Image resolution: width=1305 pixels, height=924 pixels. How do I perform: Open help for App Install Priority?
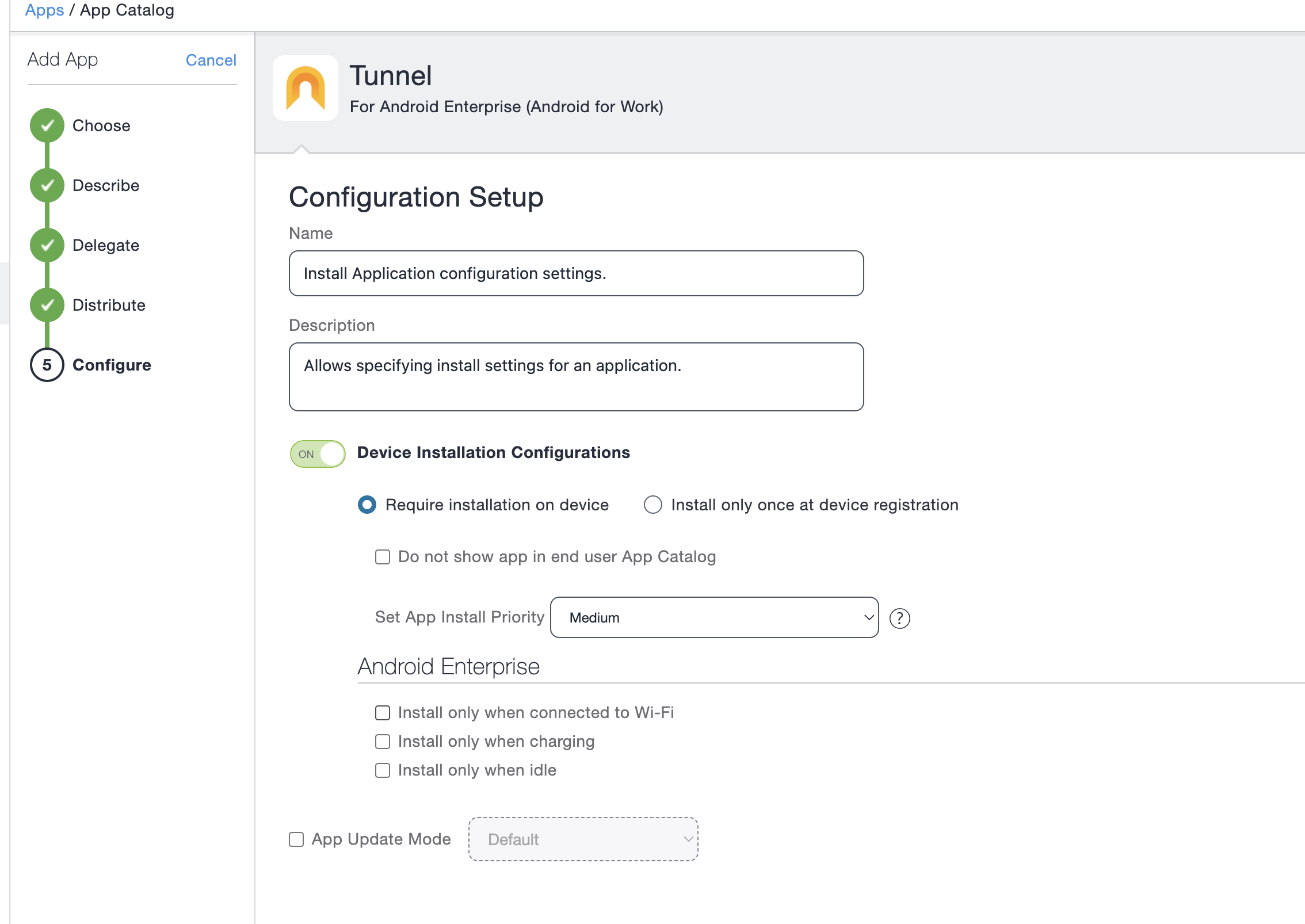(x=899, y=618)
